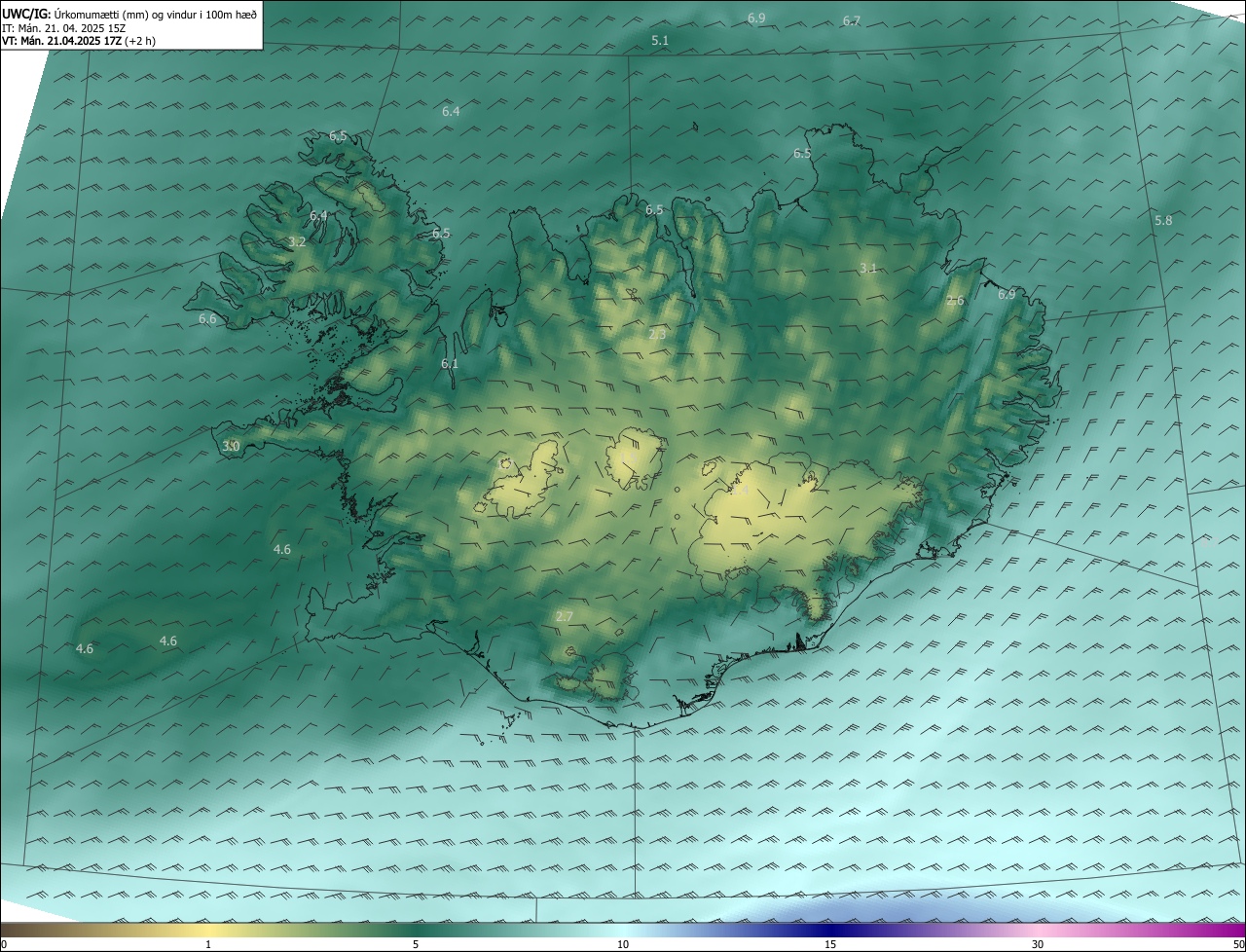Screen dimensions: 1246x952
Task: Click the 6.7 label at the top edge
Action: [x=852, y=20]
